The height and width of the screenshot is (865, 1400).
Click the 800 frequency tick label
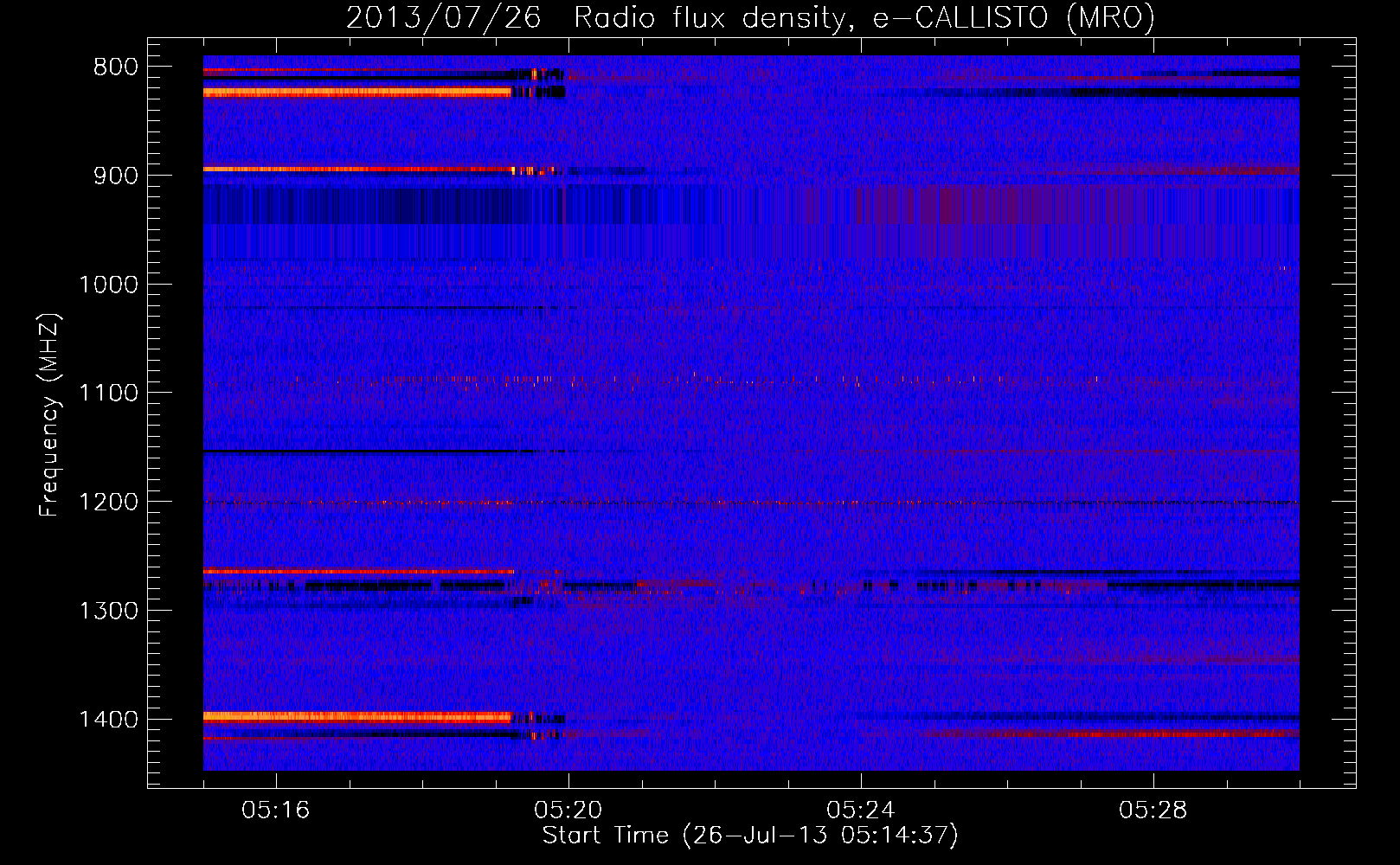coord(116,67)
